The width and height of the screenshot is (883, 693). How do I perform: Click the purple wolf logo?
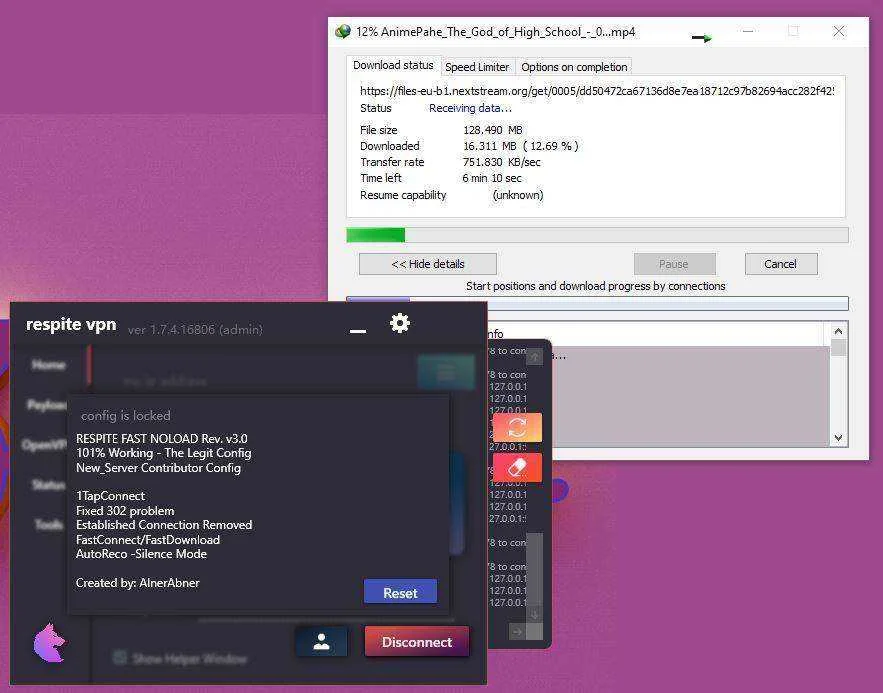point(50,642)
